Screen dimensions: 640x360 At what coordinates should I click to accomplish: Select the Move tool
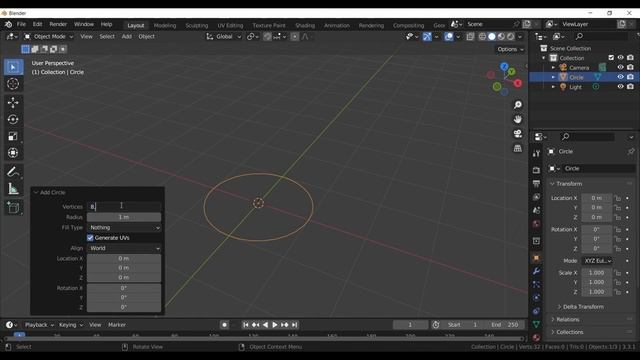(13, 102)
